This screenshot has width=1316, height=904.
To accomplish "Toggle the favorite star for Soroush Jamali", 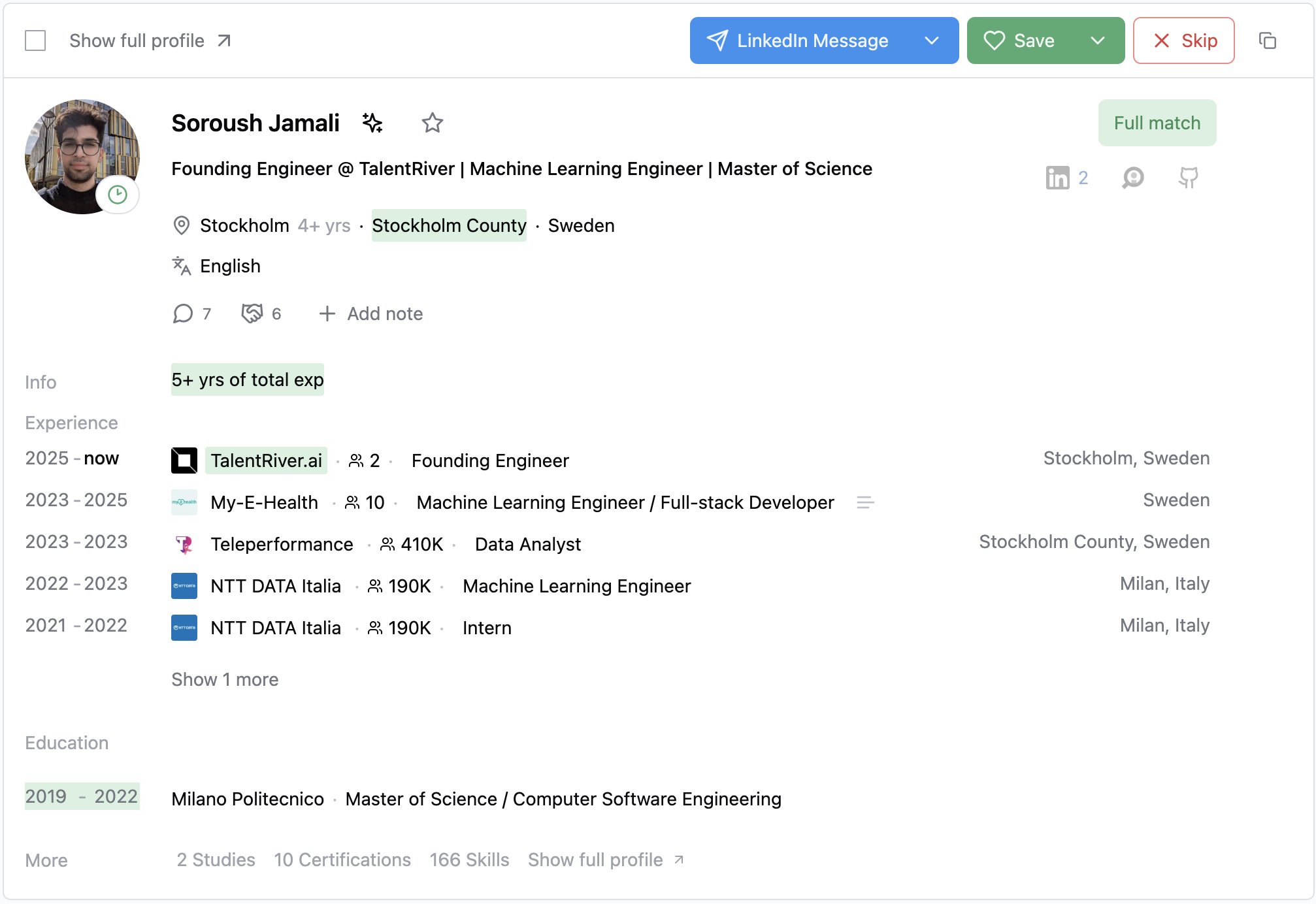I will [x=432, y=123].
